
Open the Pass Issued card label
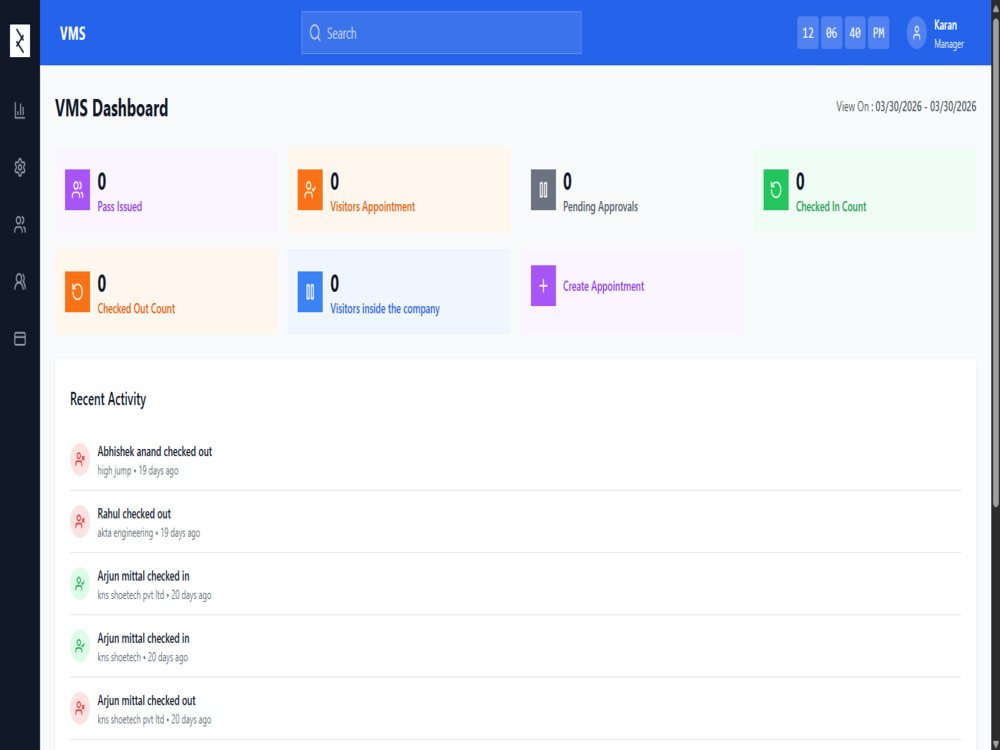click(120, 207)
